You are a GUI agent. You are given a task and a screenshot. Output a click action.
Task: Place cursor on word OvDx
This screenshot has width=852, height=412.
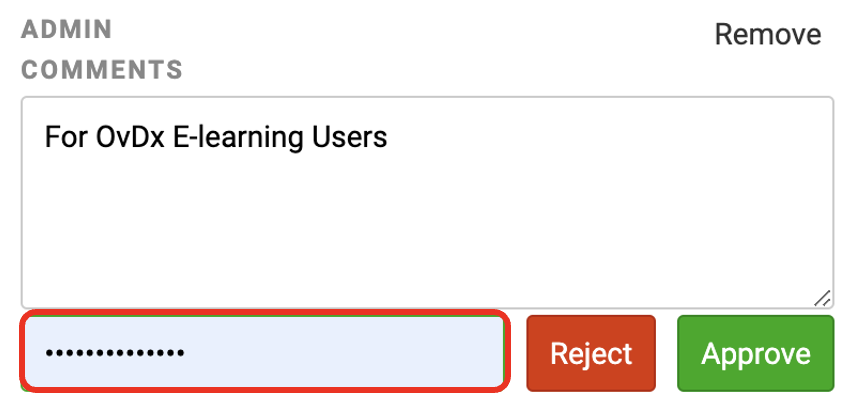(x=130, y=136)
